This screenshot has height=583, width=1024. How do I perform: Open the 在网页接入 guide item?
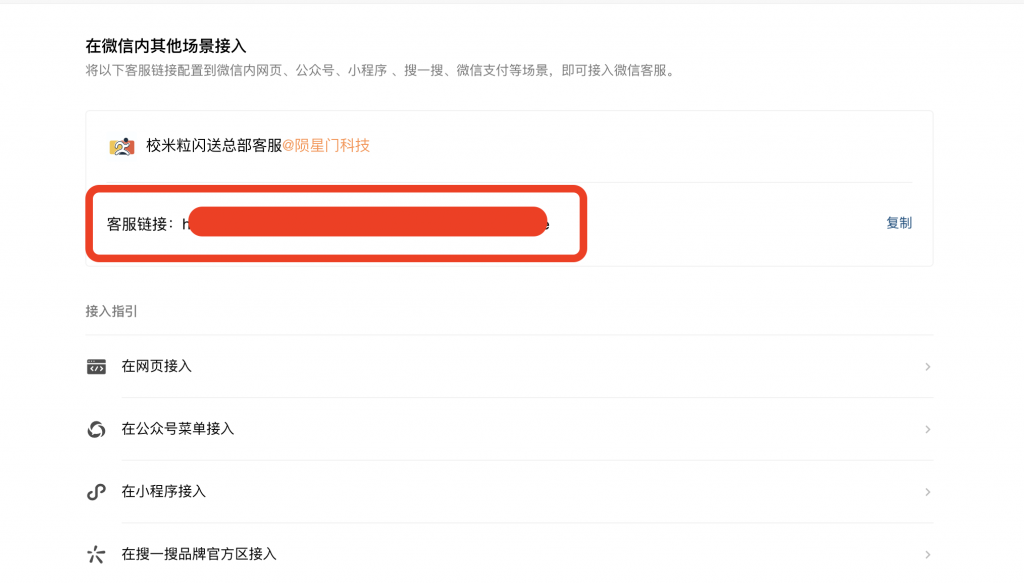(x=157, y=367)
